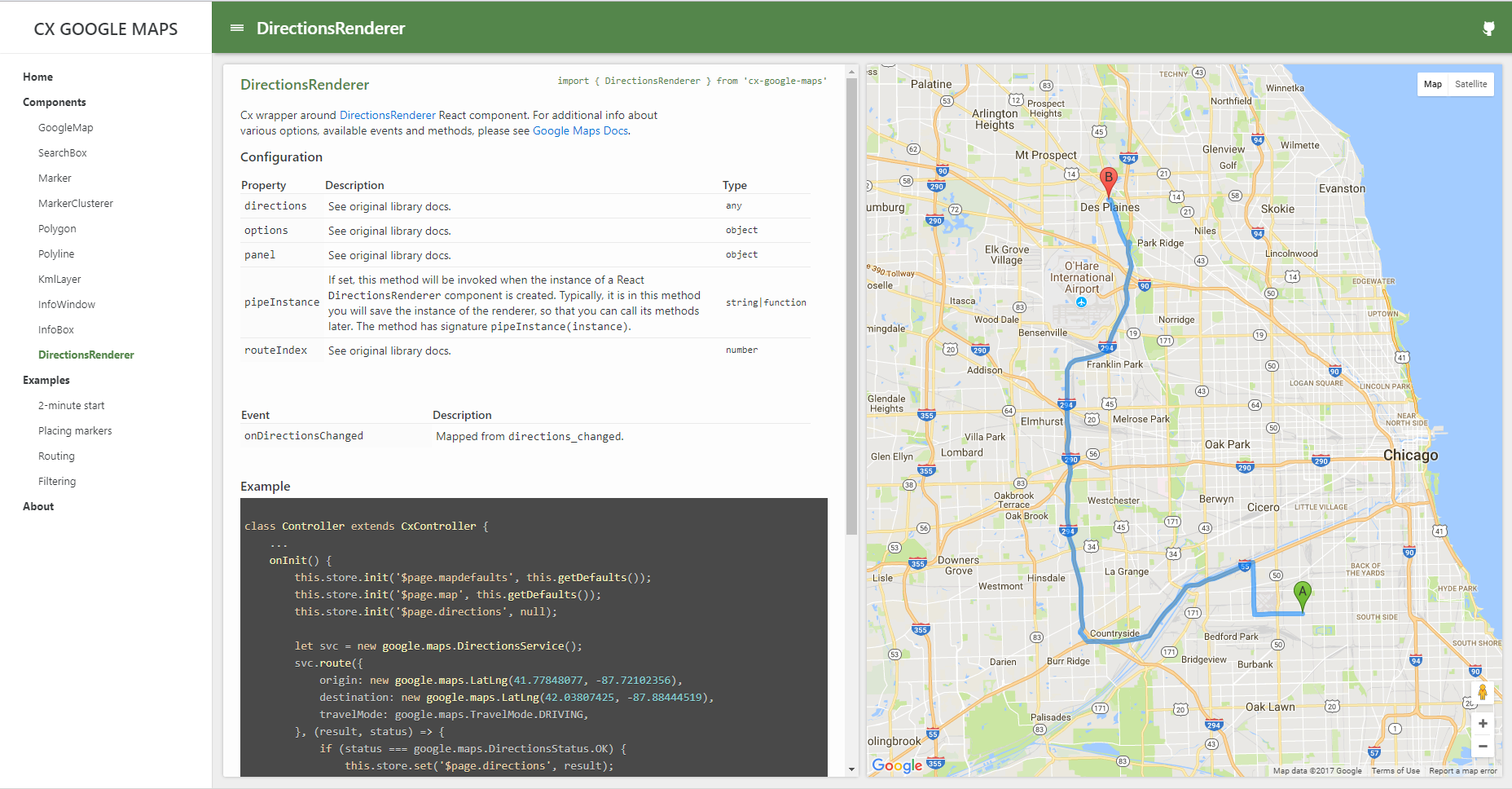The height and width of the screenshot is (789, 1512).
Task: Select DirectionsRenderer in the sidebar
Action: [x=86, y=355]
